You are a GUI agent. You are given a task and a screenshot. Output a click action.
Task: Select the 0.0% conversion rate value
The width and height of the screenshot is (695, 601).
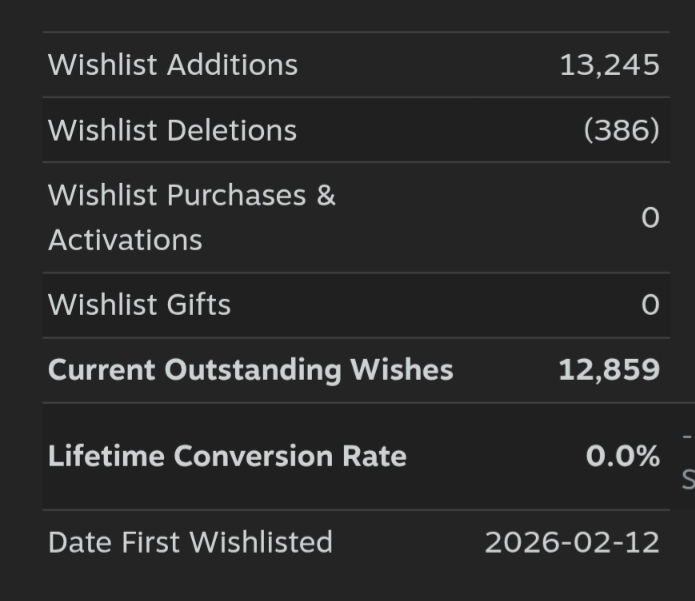point(622,456)
